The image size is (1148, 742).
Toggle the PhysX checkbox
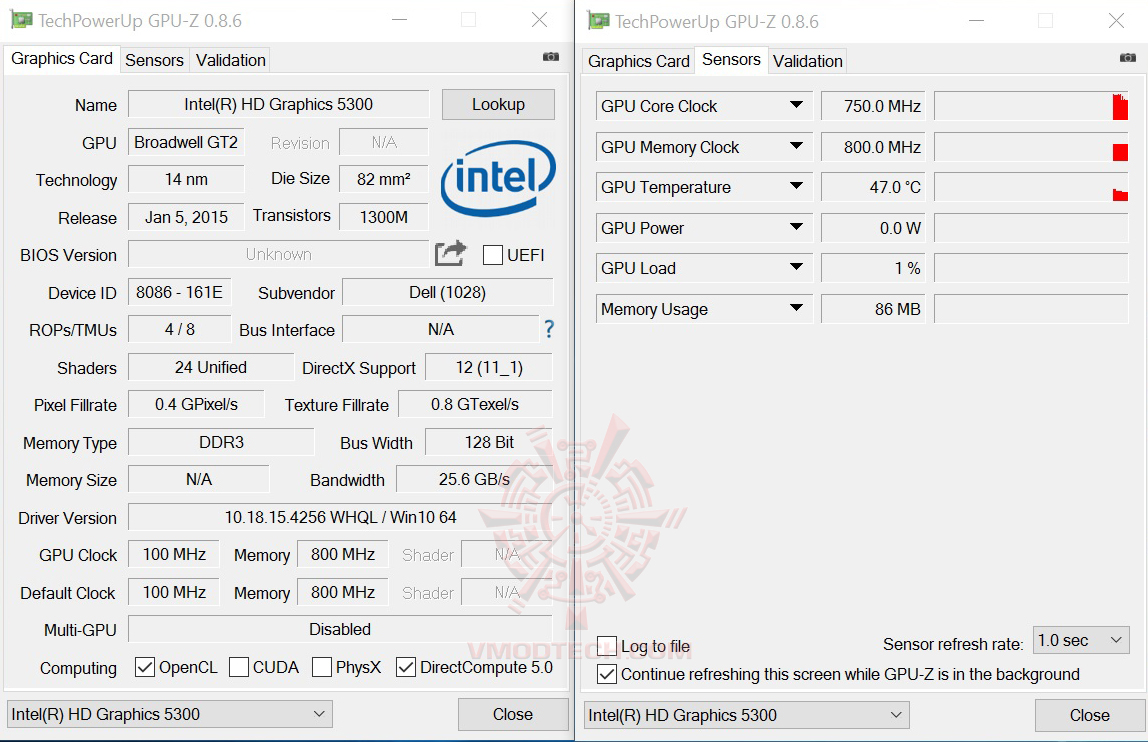pyautogui.click(x=321, y=667)
